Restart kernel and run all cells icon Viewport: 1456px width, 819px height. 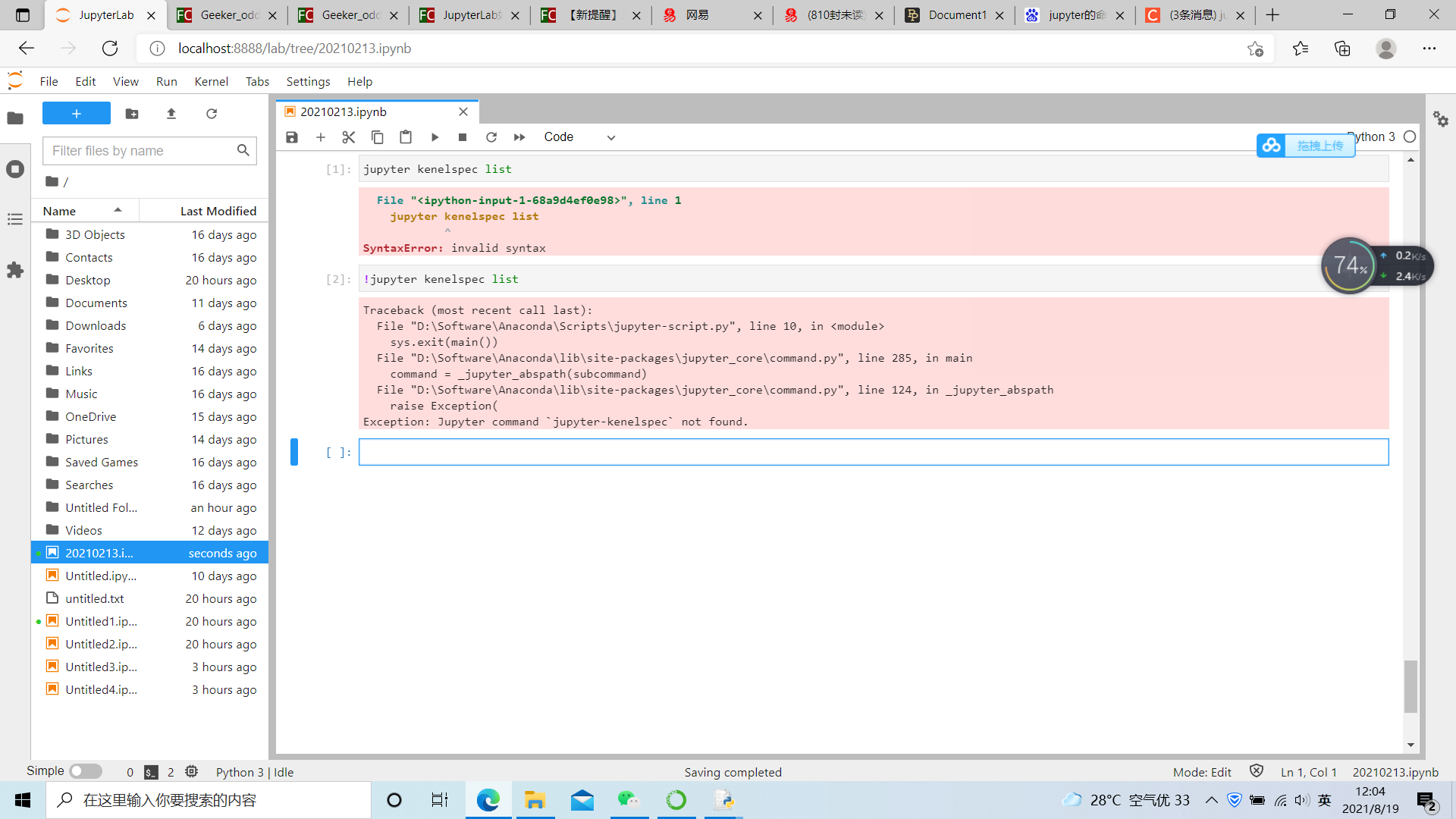click(x=519, y=137)
